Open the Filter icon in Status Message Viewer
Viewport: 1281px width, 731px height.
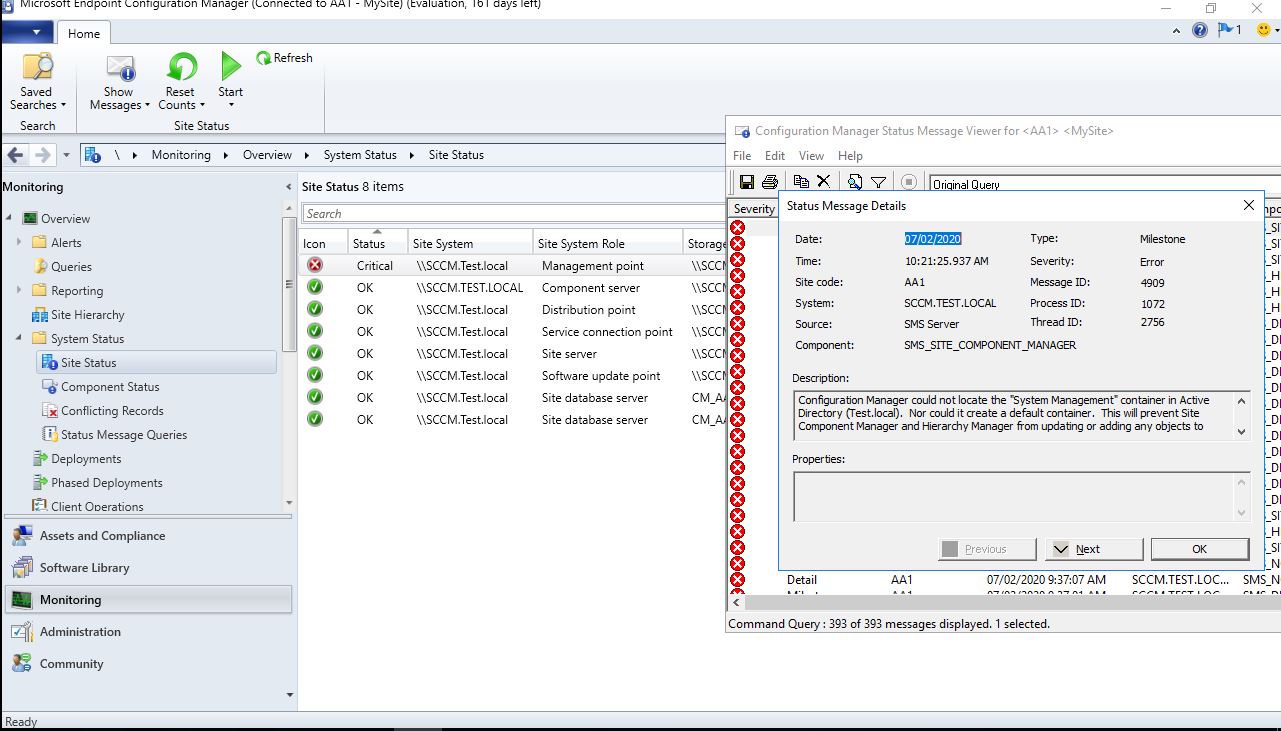[879, 181]
